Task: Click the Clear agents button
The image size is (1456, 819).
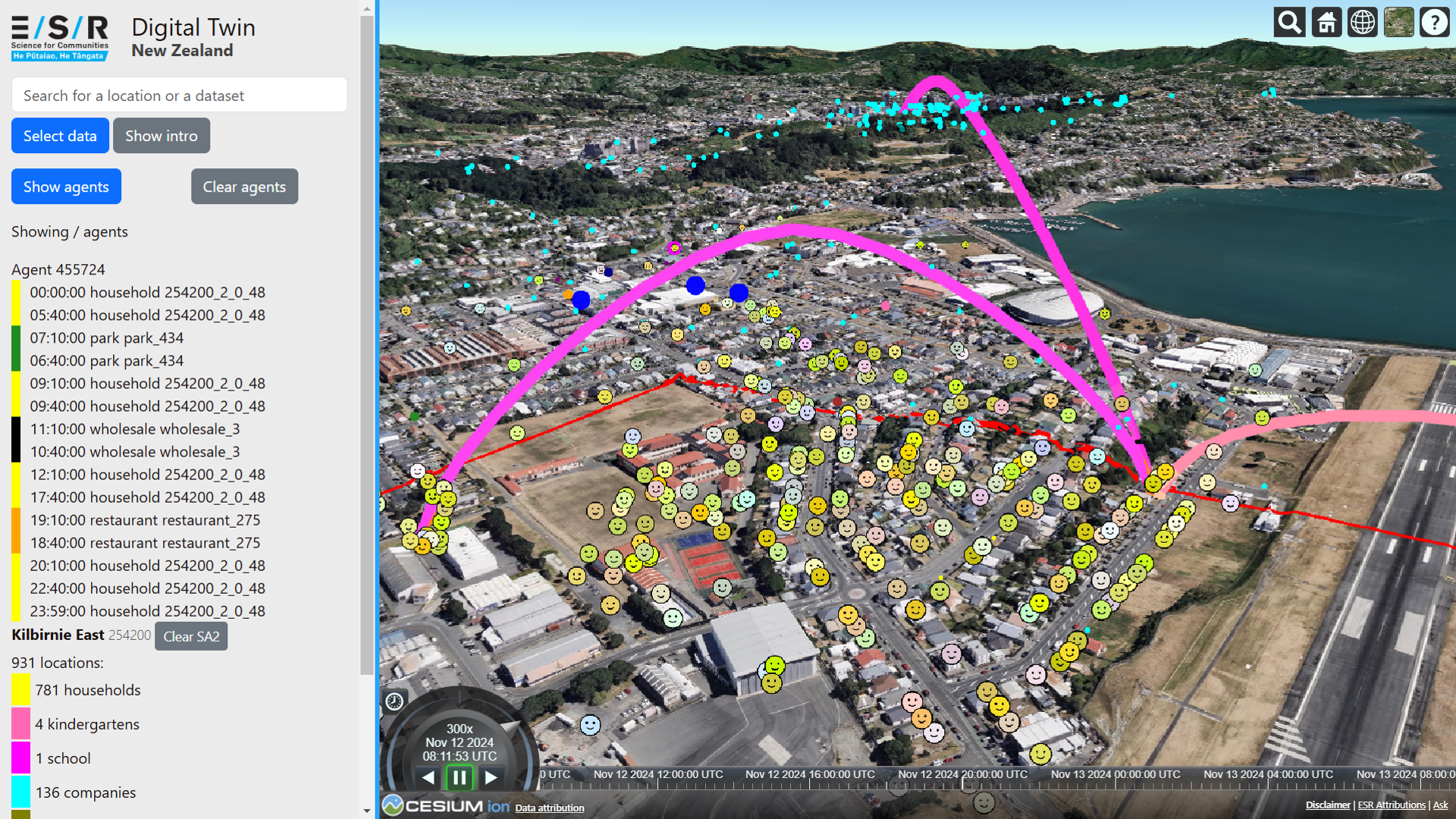Action: click(244, 187)
